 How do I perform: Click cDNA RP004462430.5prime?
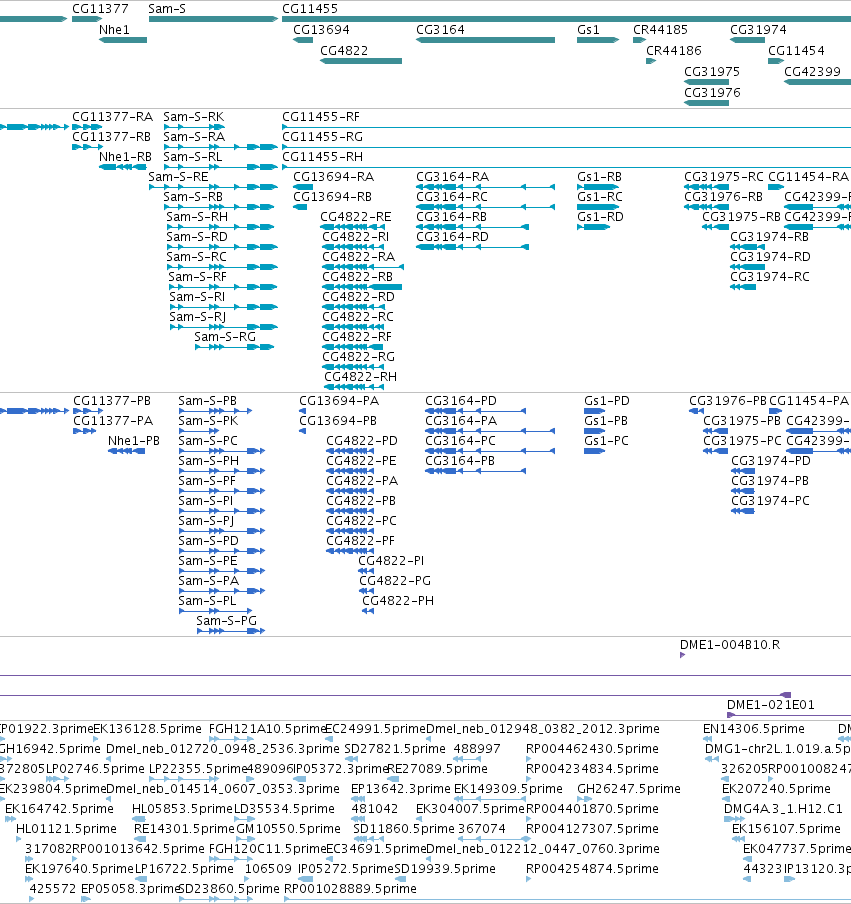click(592, 749)
